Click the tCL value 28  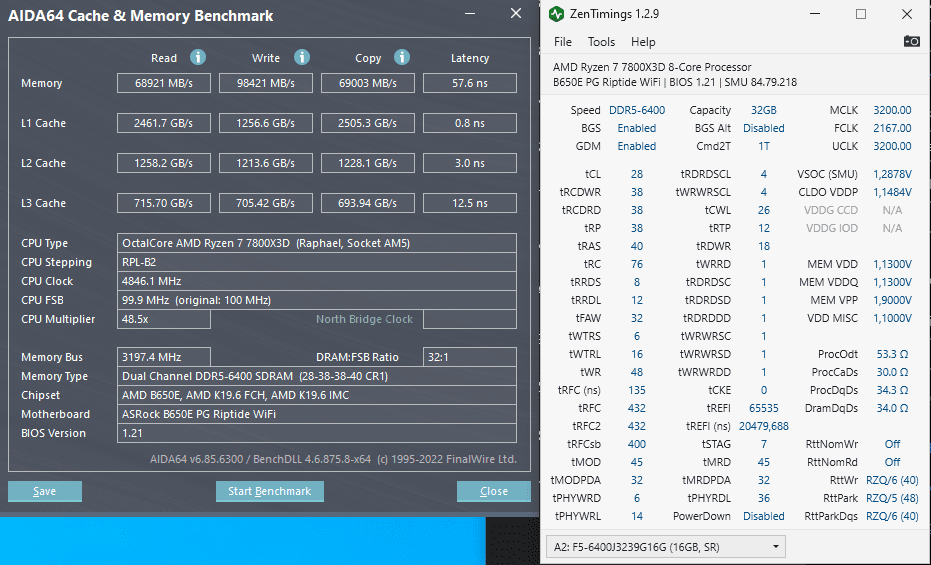coord(636,174)
